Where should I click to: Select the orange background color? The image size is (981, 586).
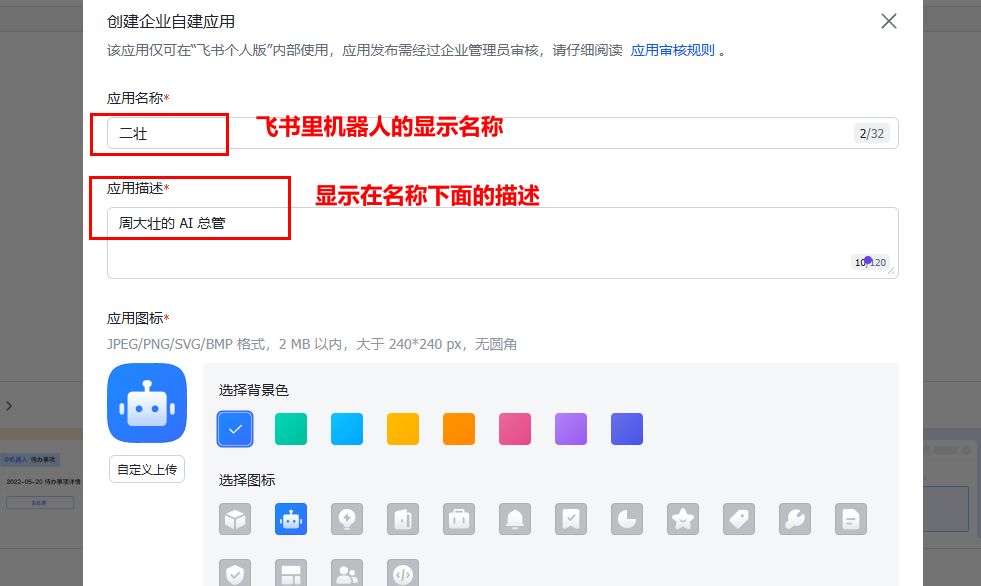458,428
